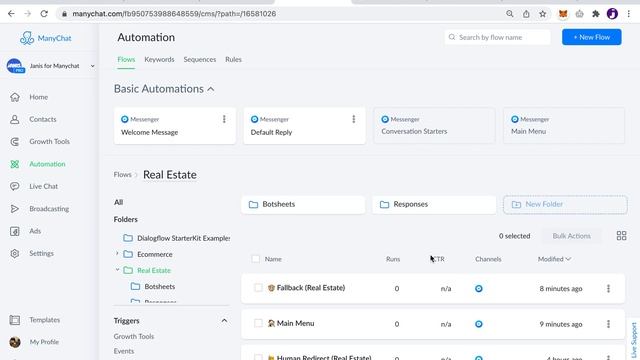Go back in browser history
Image resolution: width=640 pixels, height=360 pixels.
(x=11, y=13)
